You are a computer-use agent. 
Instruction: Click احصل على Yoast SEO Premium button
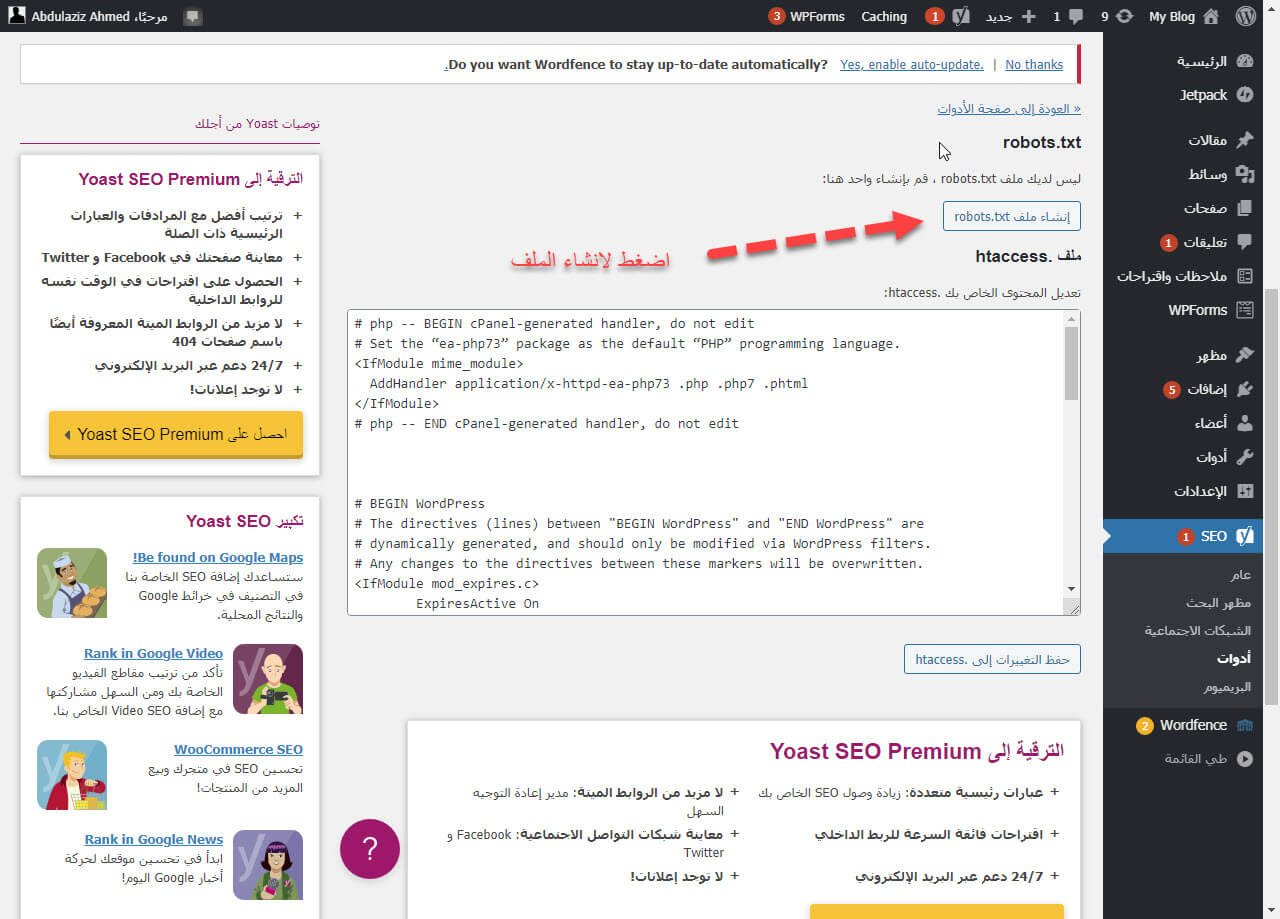point(176,434)
